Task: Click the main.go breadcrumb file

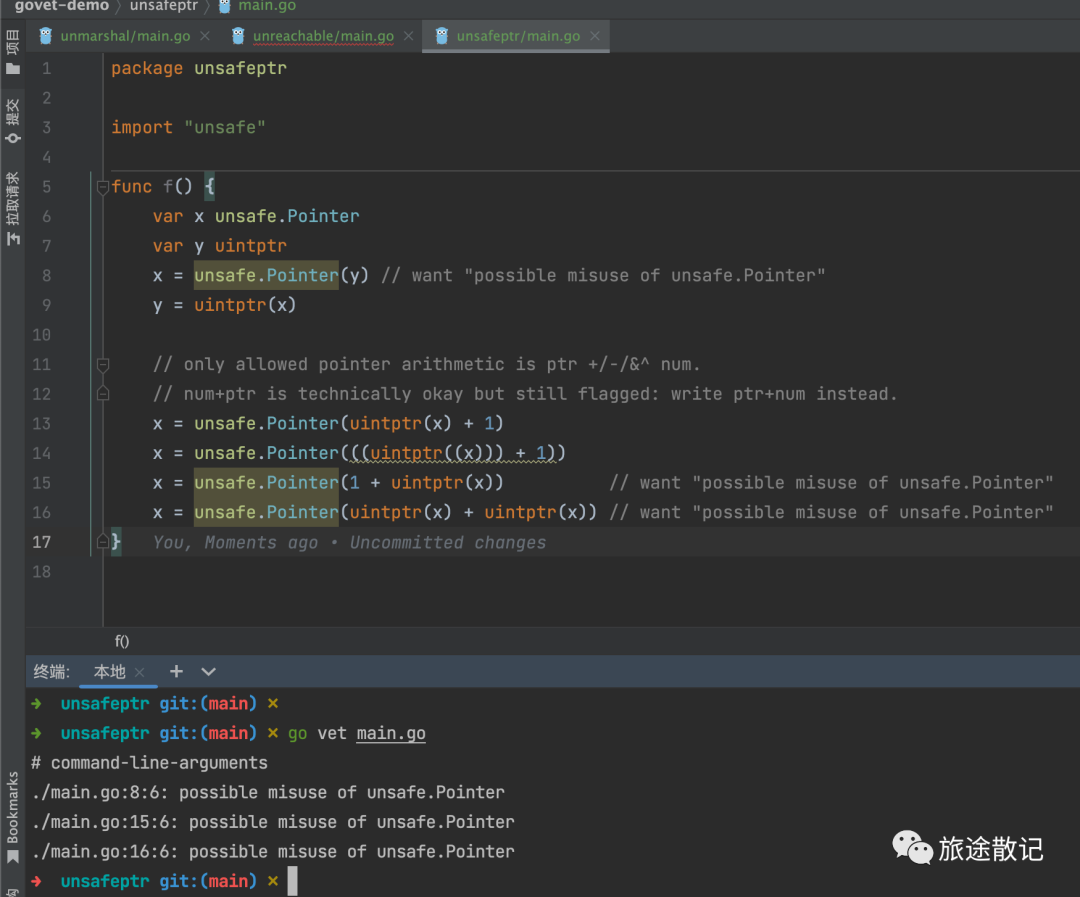Action: click(x=267, y=6)
